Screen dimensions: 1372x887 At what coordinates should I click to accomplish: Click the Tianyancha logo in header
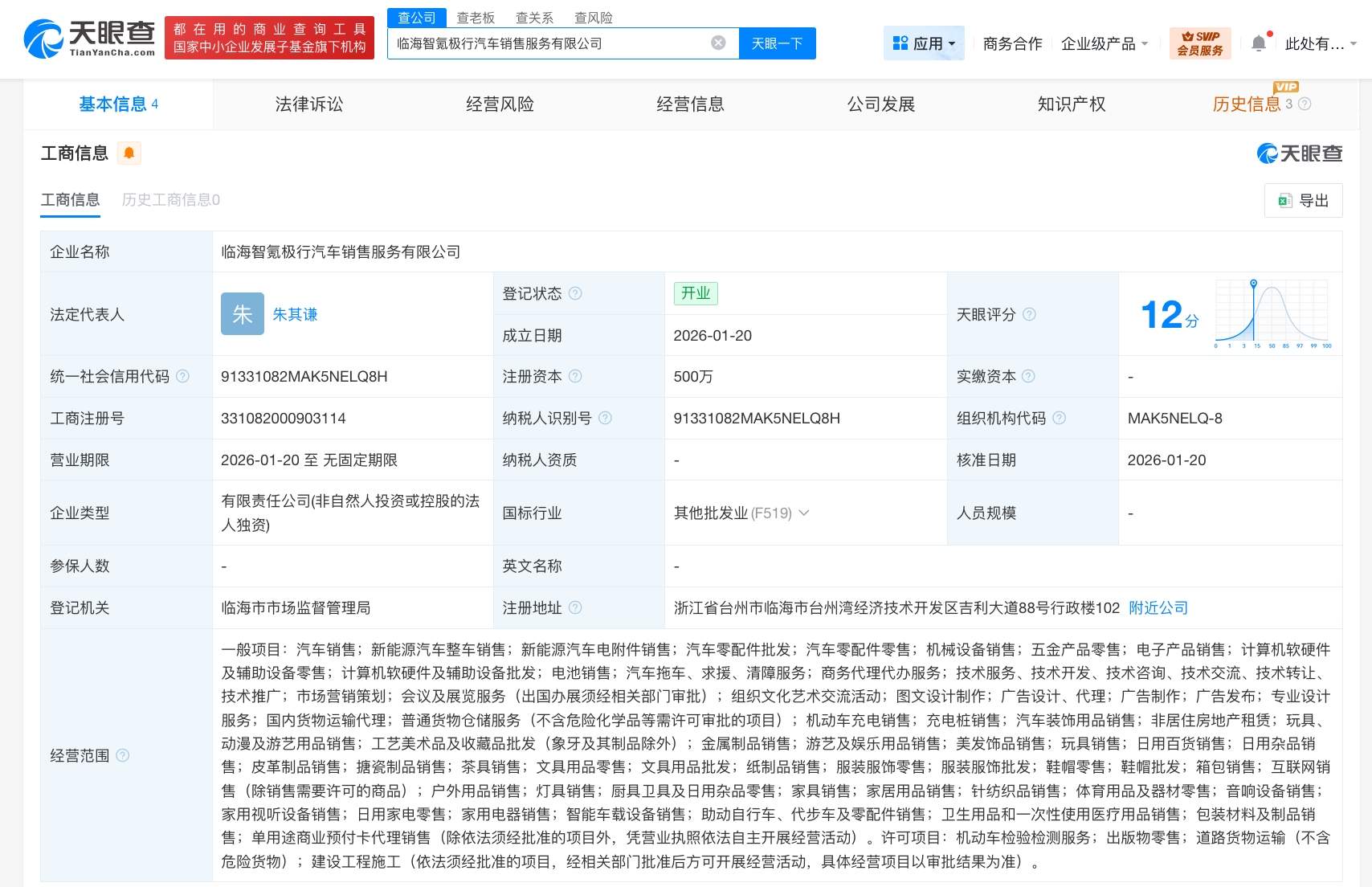89,39
